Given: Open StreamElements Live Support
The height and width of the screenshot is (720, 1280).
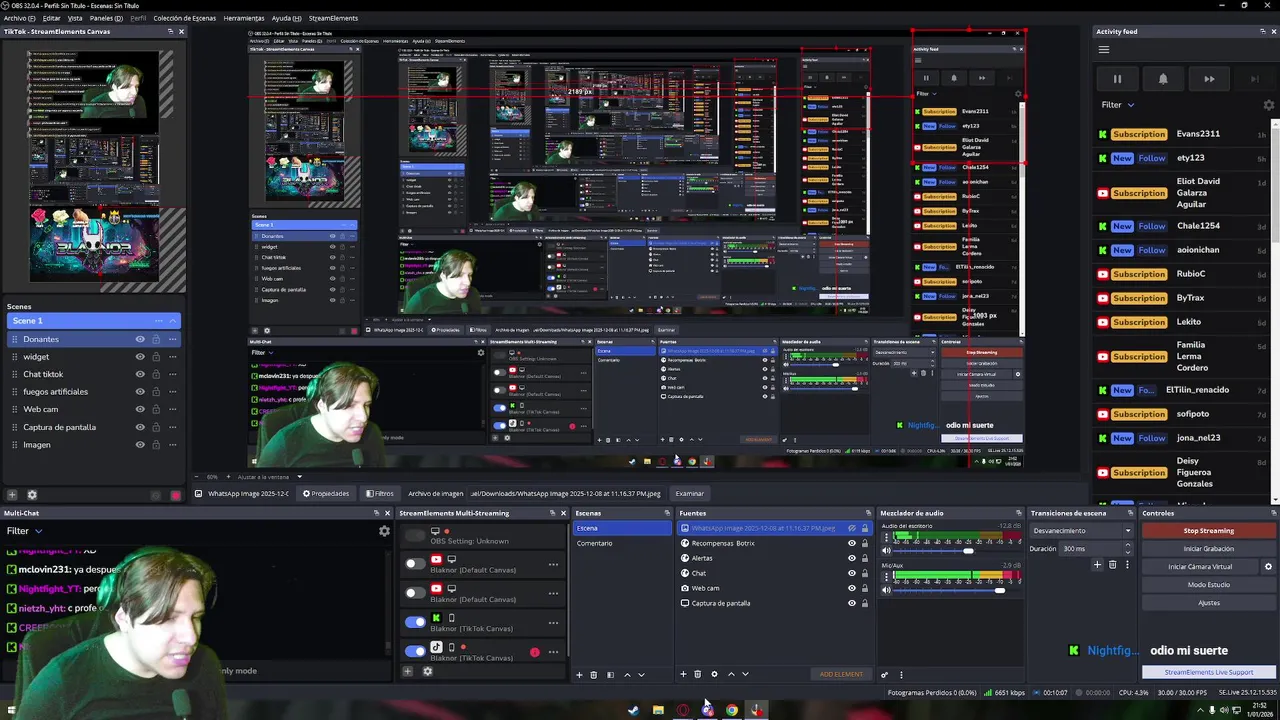Looking at the screenshot, I should (x=1209, y=672).
